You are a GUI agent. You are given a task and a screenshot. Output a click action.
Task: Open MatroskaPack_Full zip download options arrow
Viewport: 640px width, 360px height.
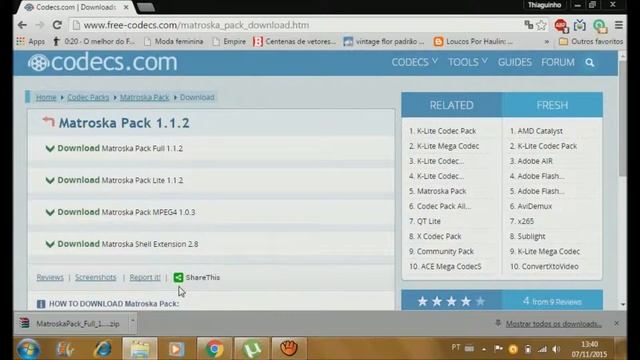point(133,320)
